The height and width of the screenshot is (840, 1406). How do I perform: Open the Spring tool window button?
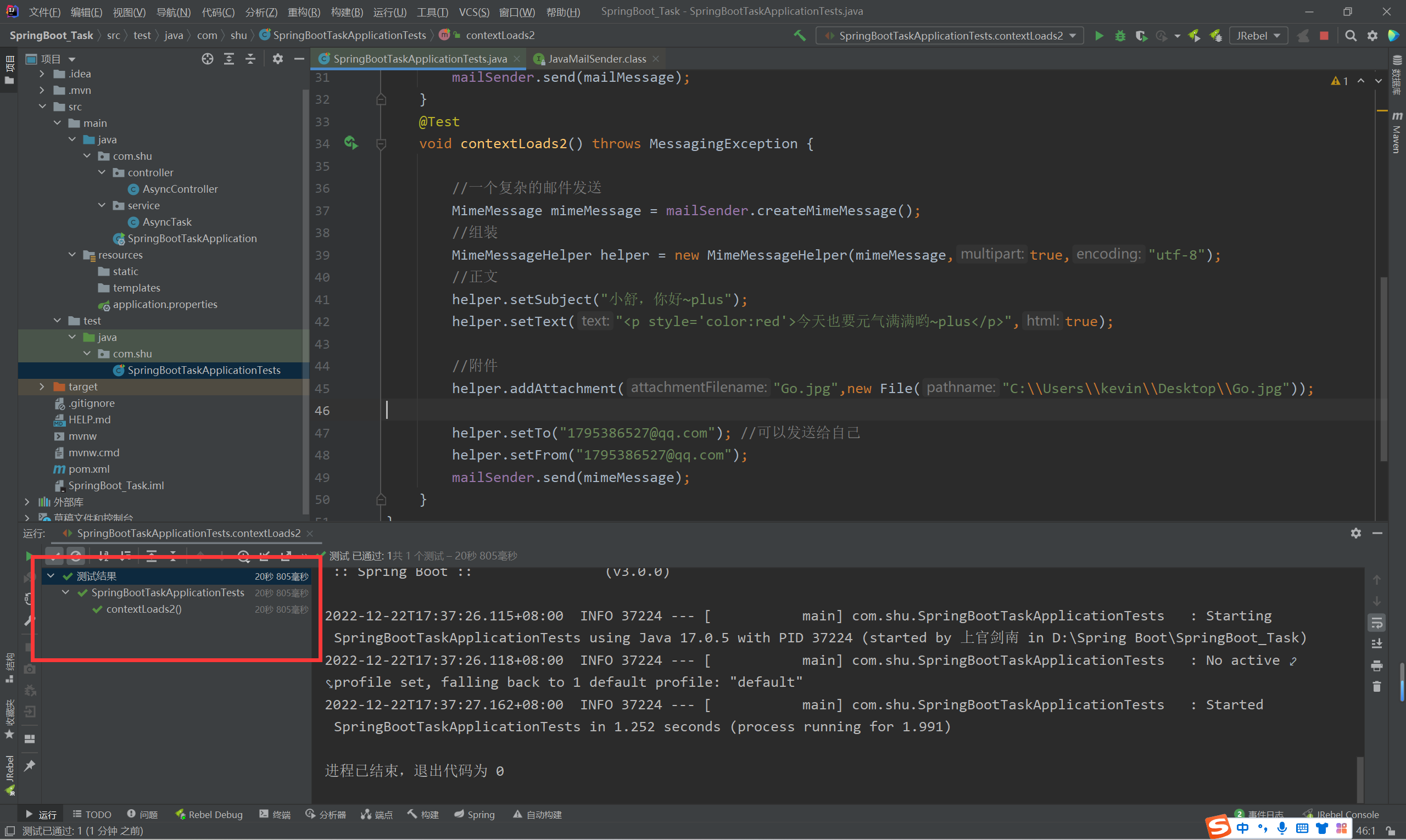pos(475,815)
